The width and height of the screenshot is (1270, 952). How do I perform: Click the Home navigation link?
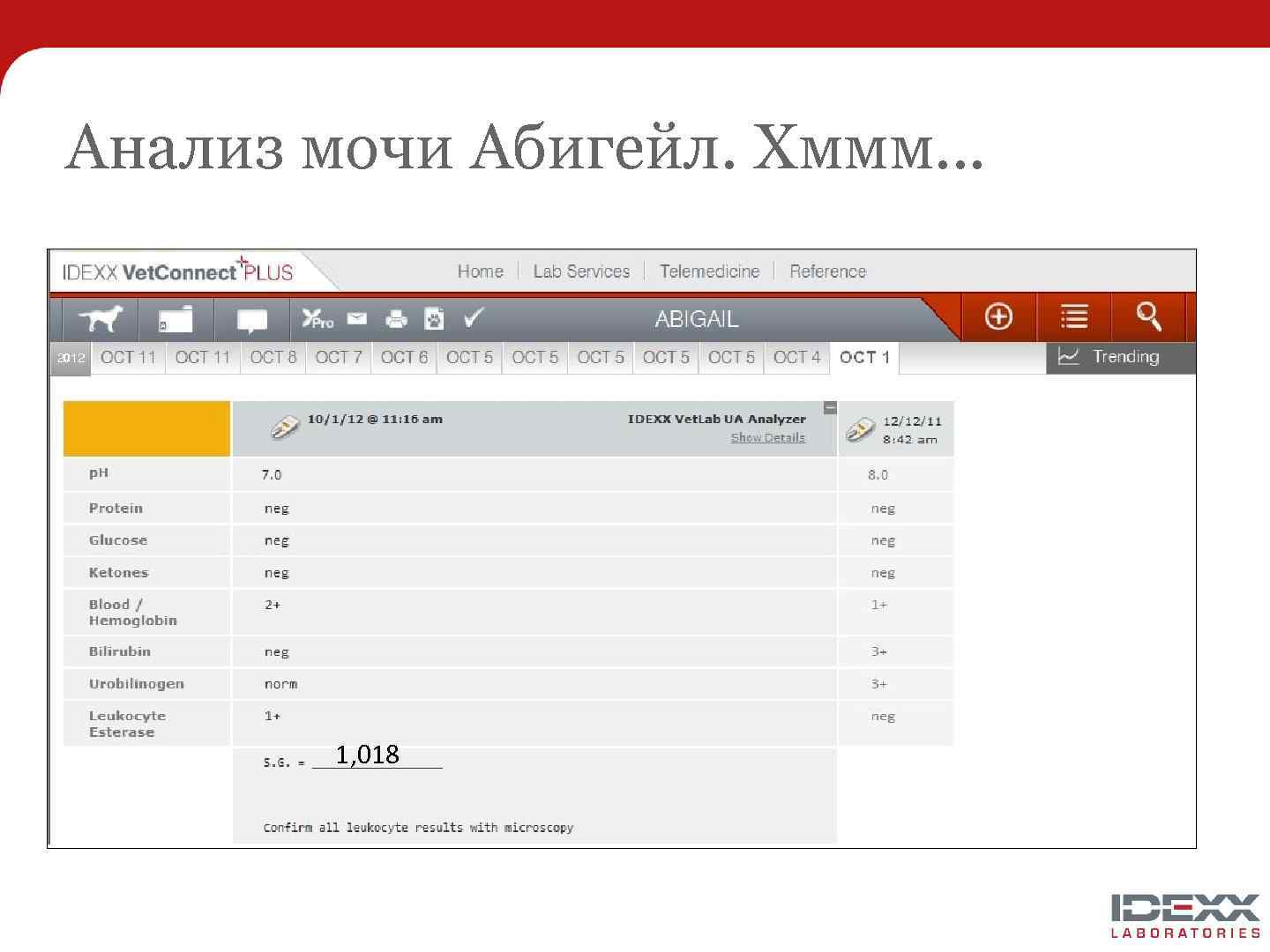[480, 271]
